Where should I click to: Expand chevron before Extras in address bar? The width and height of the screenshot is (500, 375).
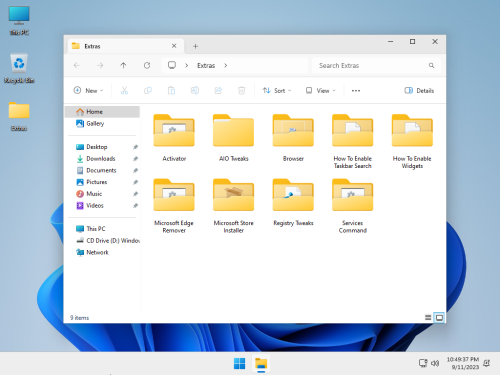pos(187,66)
